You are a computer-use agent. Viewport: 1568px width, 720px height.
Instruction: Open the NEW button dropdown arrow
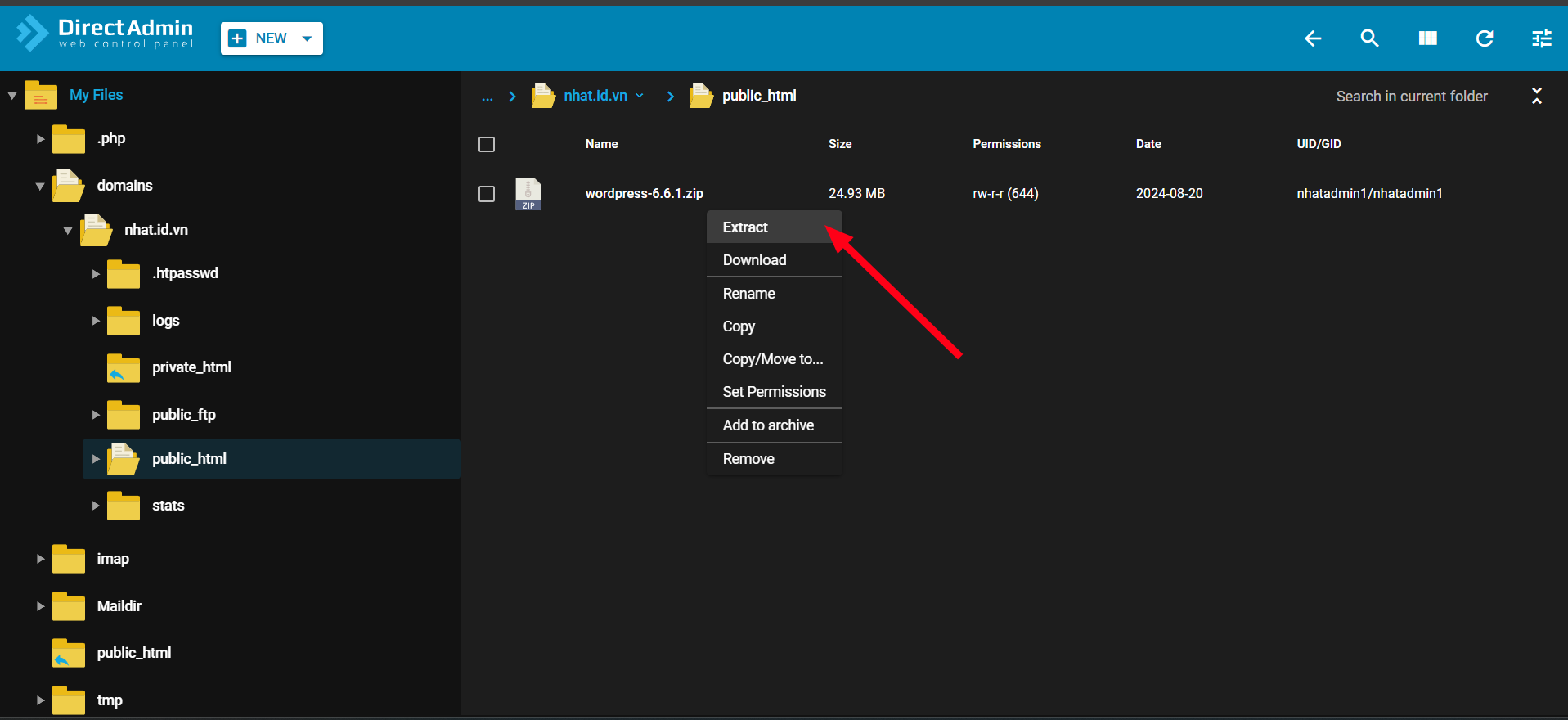[308, 38]
